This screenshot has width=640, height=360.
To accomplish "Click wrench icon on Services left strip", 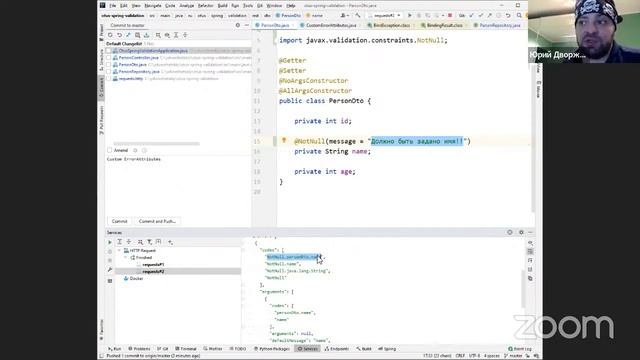I will (x=110, y=270).
